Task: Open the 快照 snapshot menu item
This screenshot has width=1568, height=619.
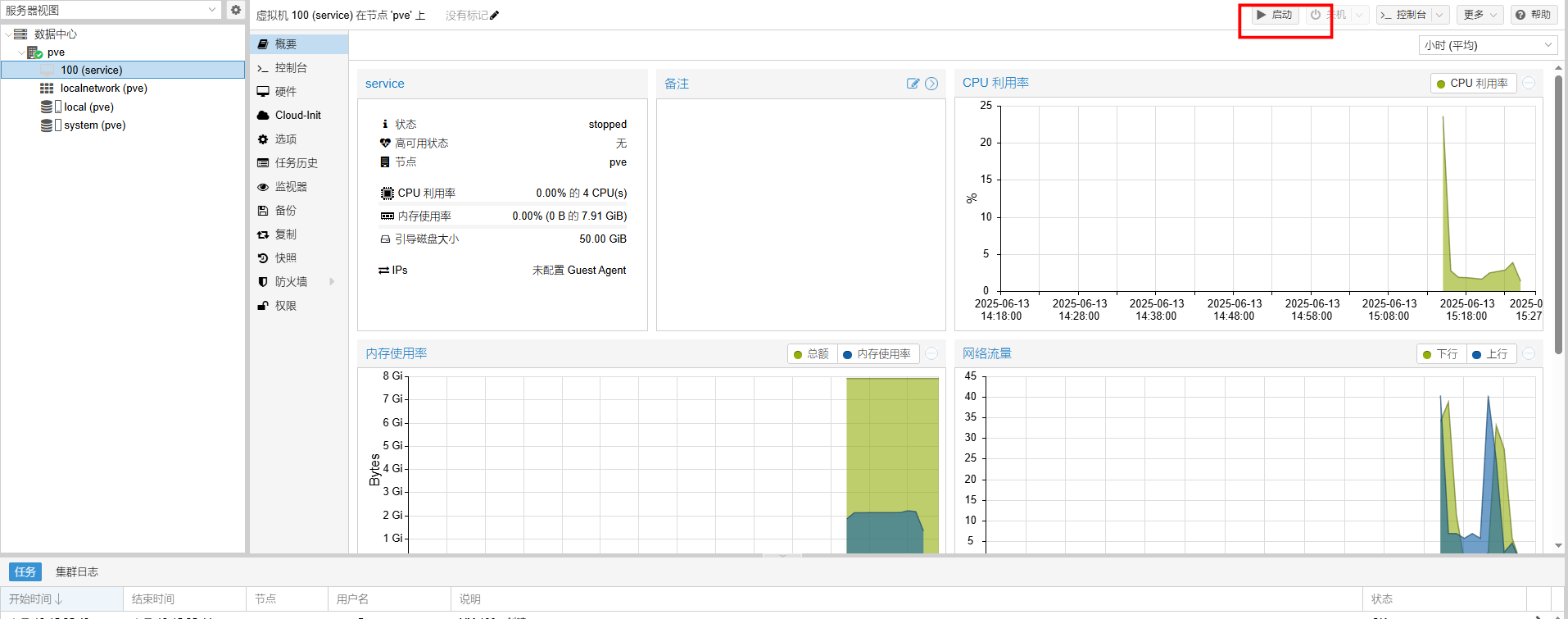Action: (x=299, y=258)
